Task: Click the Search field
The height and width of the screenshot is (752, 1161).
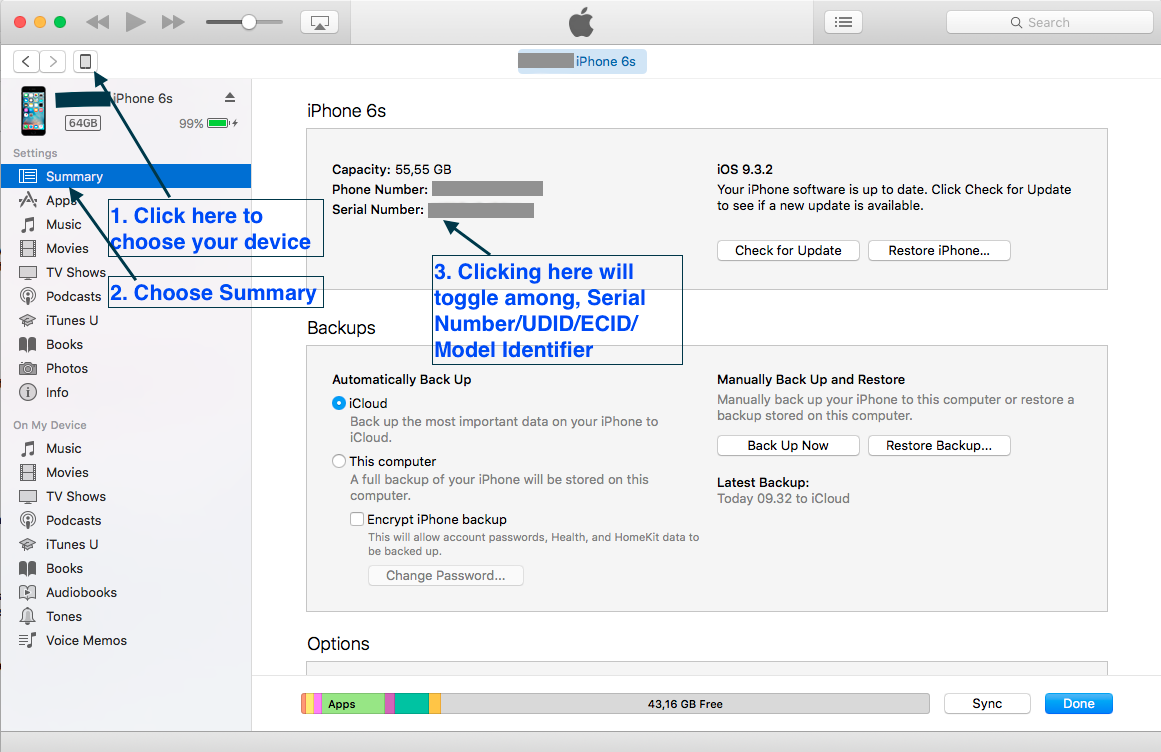Action: pos(1049,22)
